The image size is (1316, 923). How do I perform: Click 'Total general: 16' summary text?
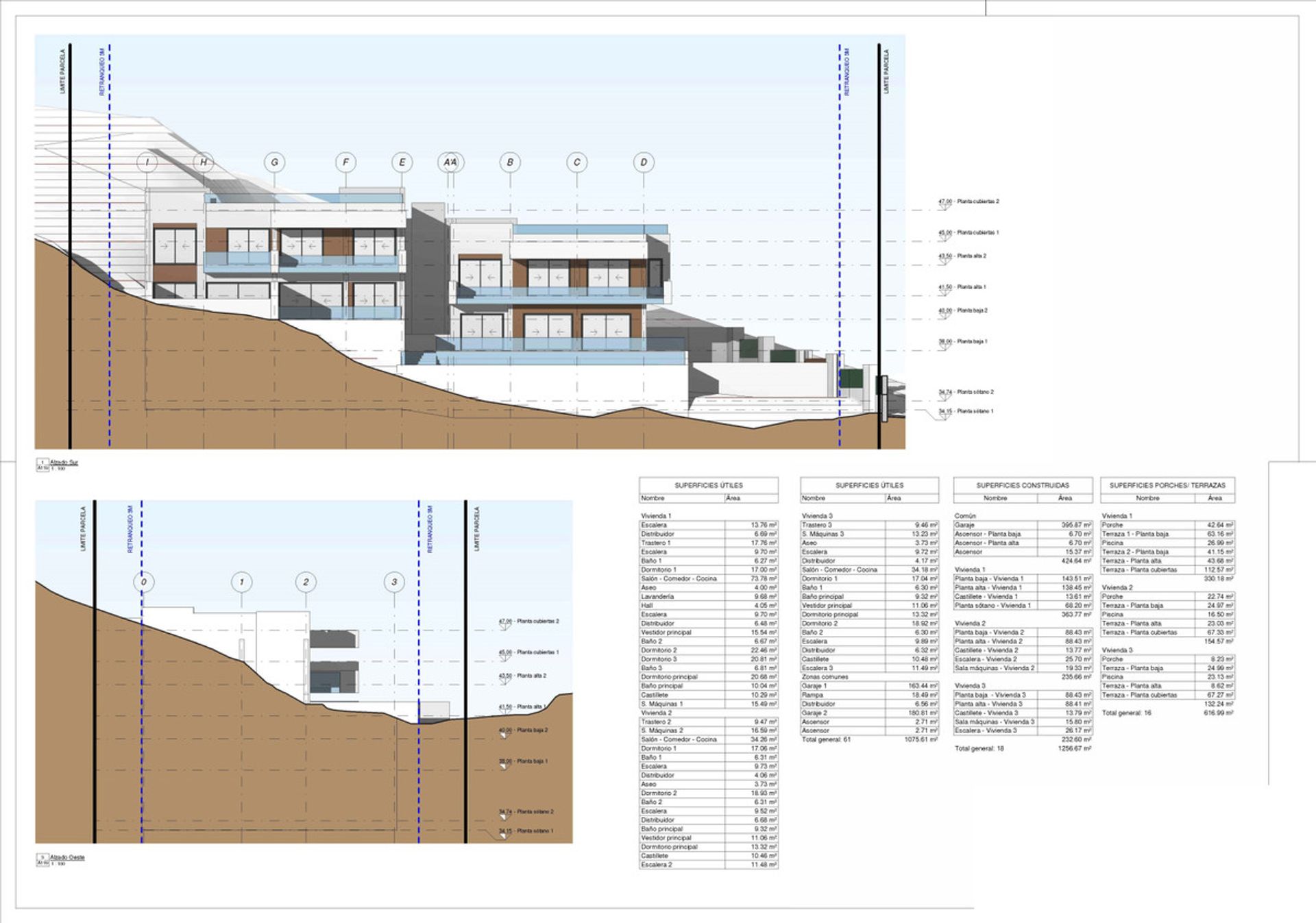pos(1127,713)
